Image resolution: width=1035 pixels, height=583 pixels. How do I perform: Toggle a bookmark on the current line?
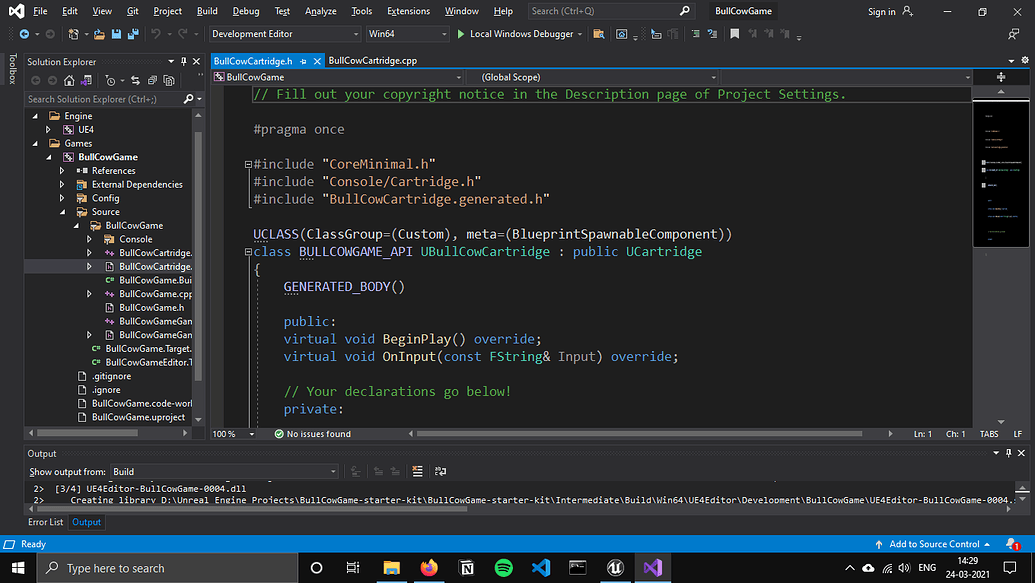point(736,33)
